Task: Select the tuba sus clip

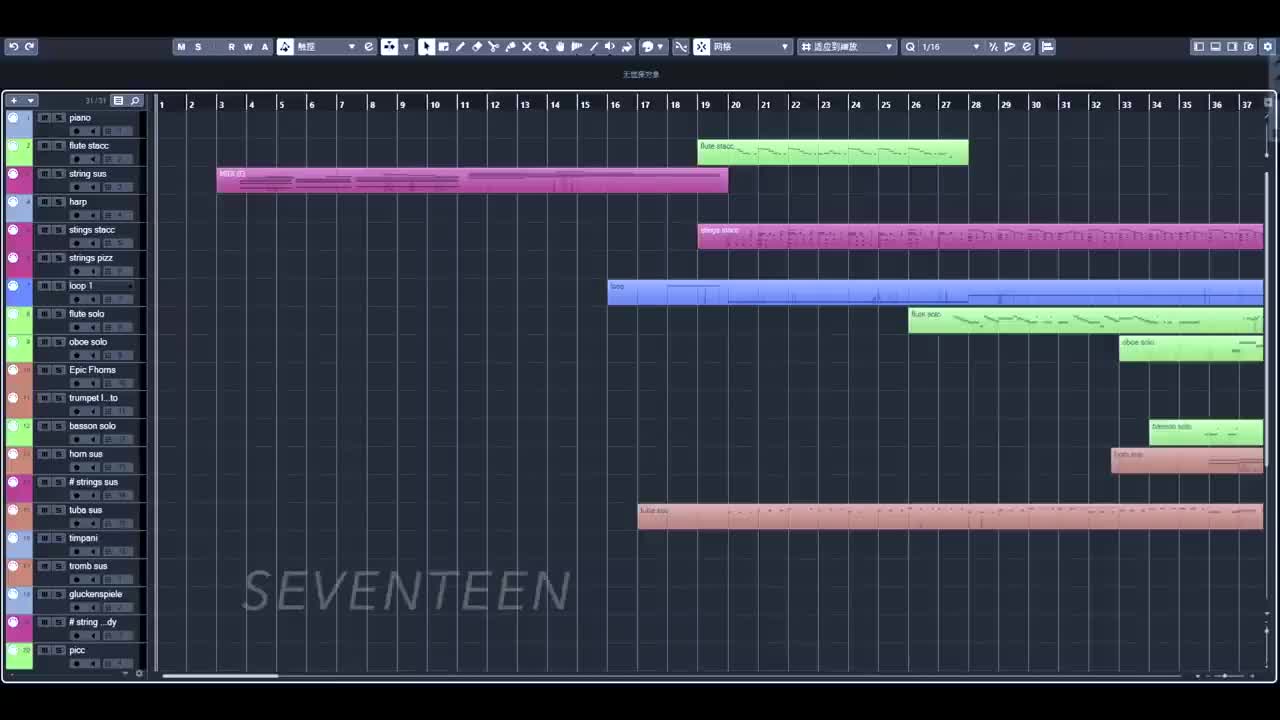Action: [950, 516]
